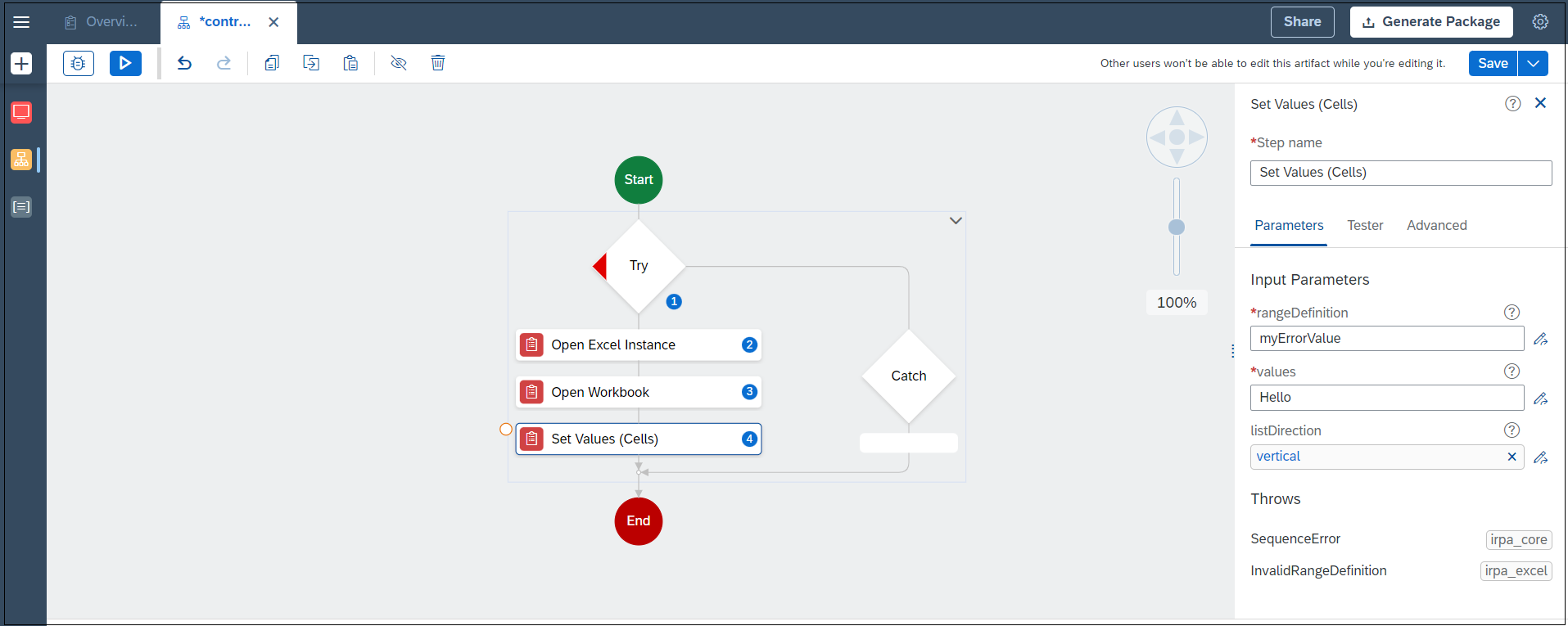The image size is (1568, 626).
Task: Click the Paste clipboard icon
Action: point(350,63)
